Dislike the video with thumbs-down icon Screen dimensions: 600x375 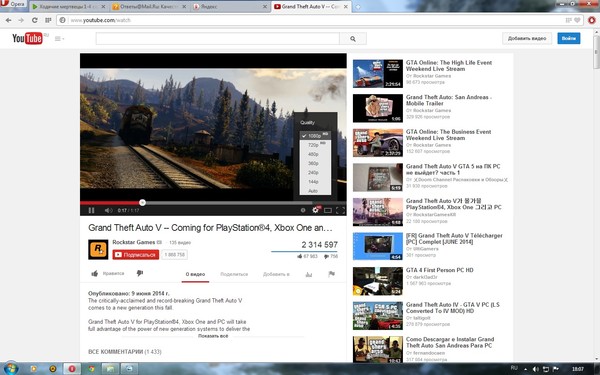pos(140,273)
